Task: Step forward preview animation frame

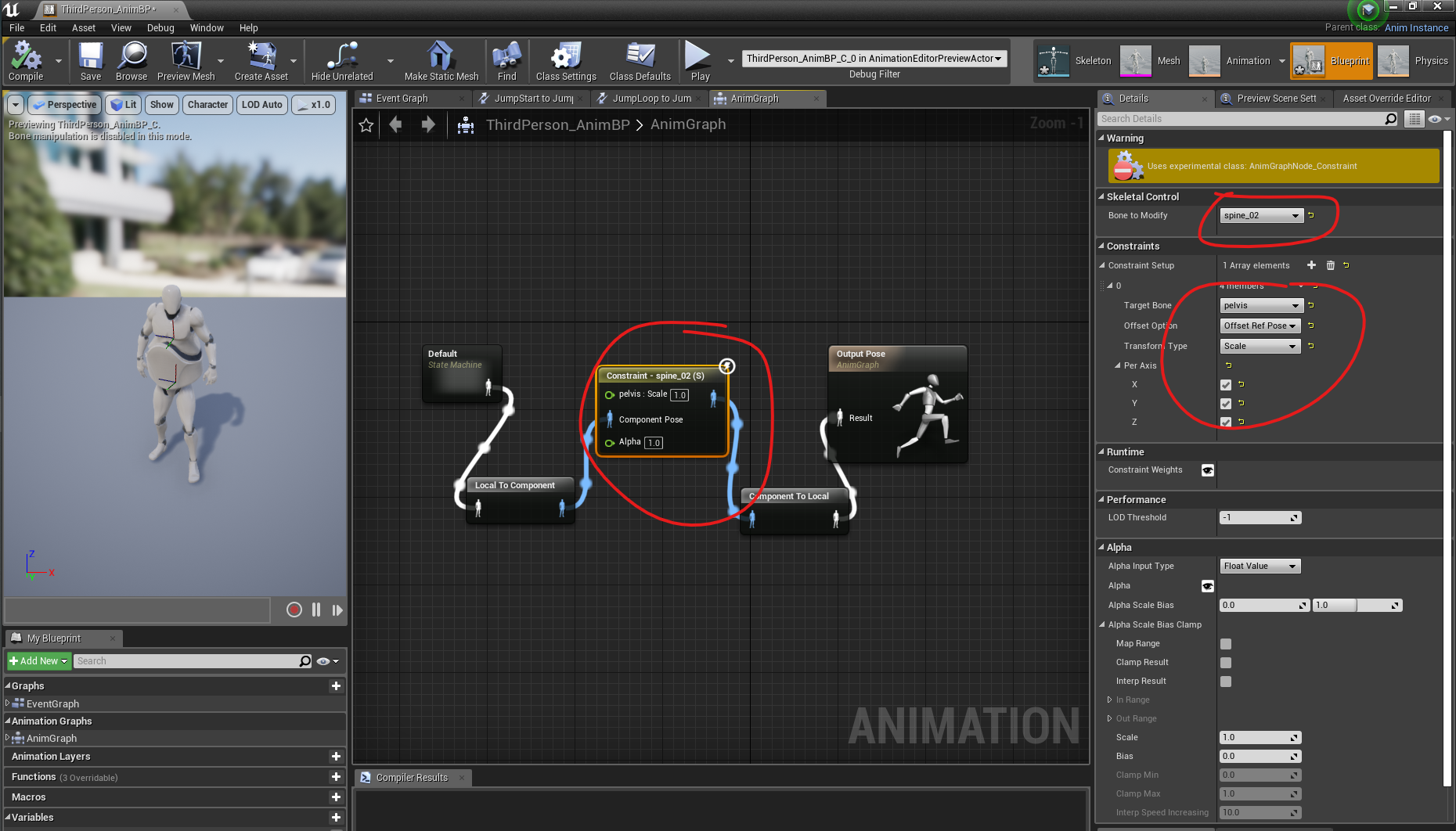Action: click(x=337, y=610)
